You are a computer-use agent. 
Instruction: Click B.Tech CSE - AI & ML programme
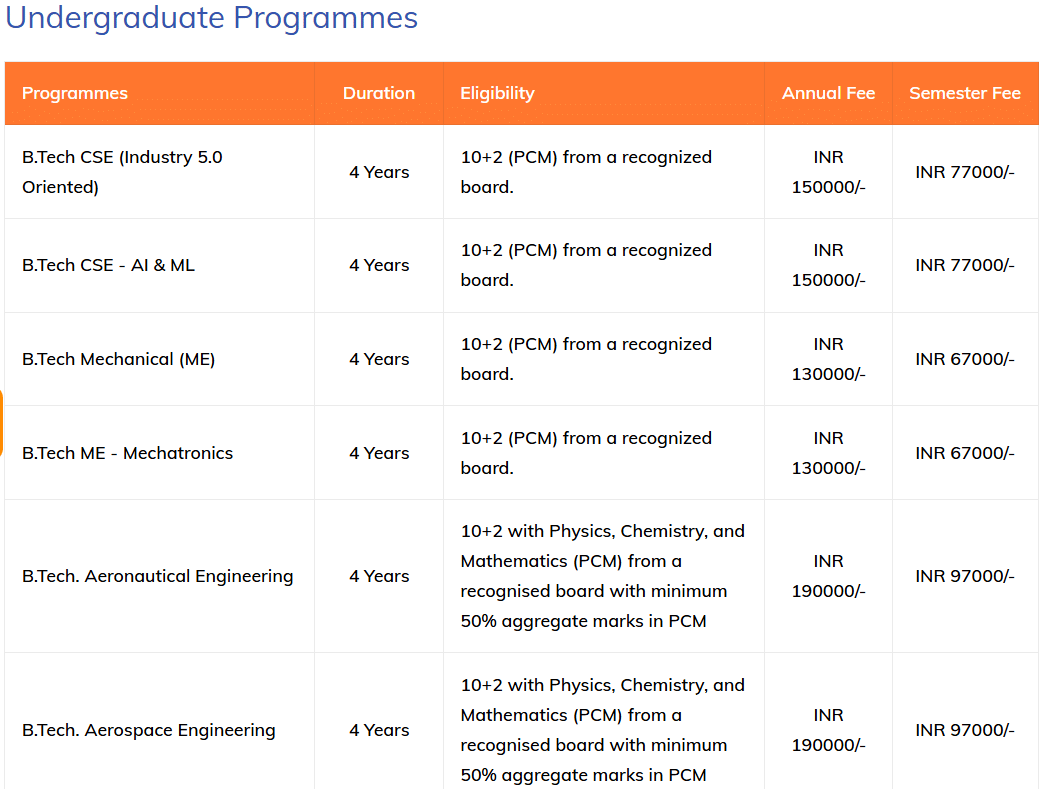[108, 265]
